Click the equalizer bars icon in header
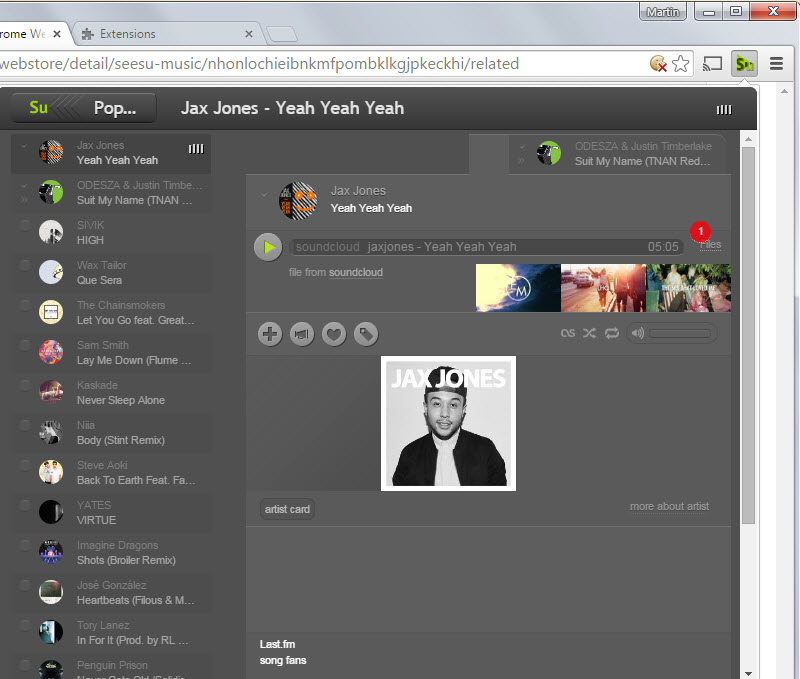 723,110
